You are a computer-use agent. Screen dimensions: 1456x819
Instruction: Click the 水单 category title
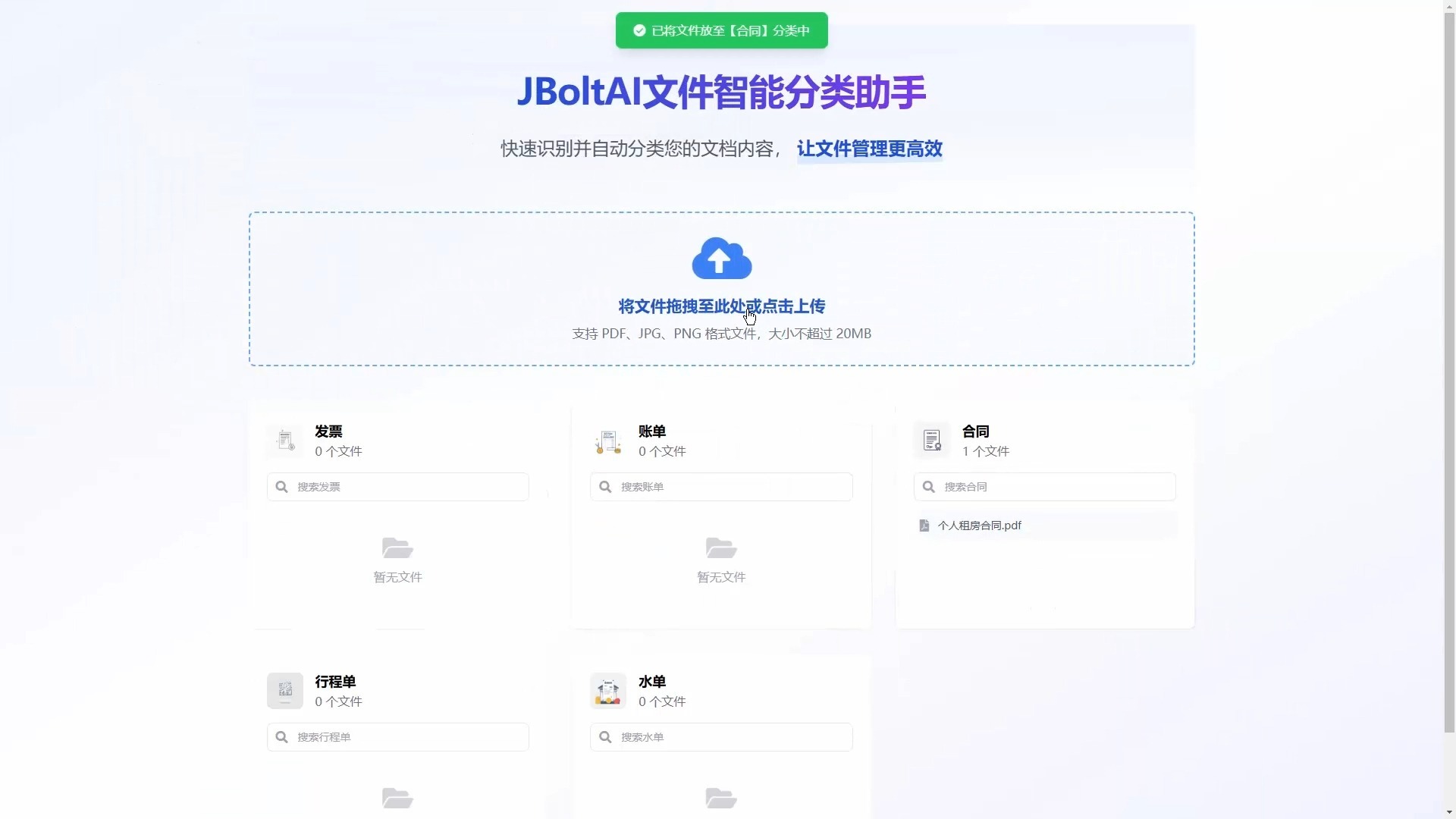652,682
